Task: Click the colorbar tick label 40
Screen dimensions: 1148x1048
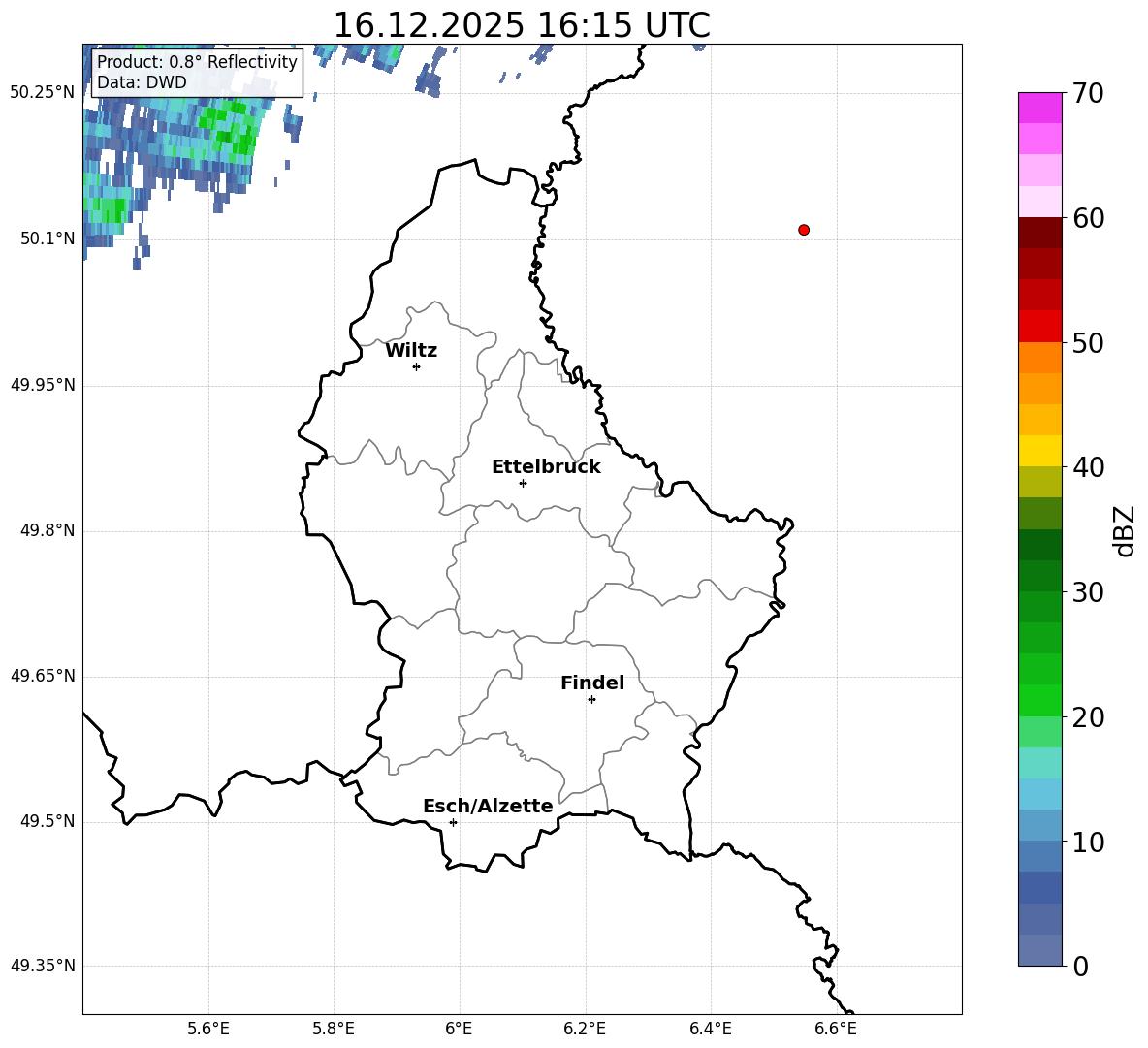Action: tap(1088, 467)
